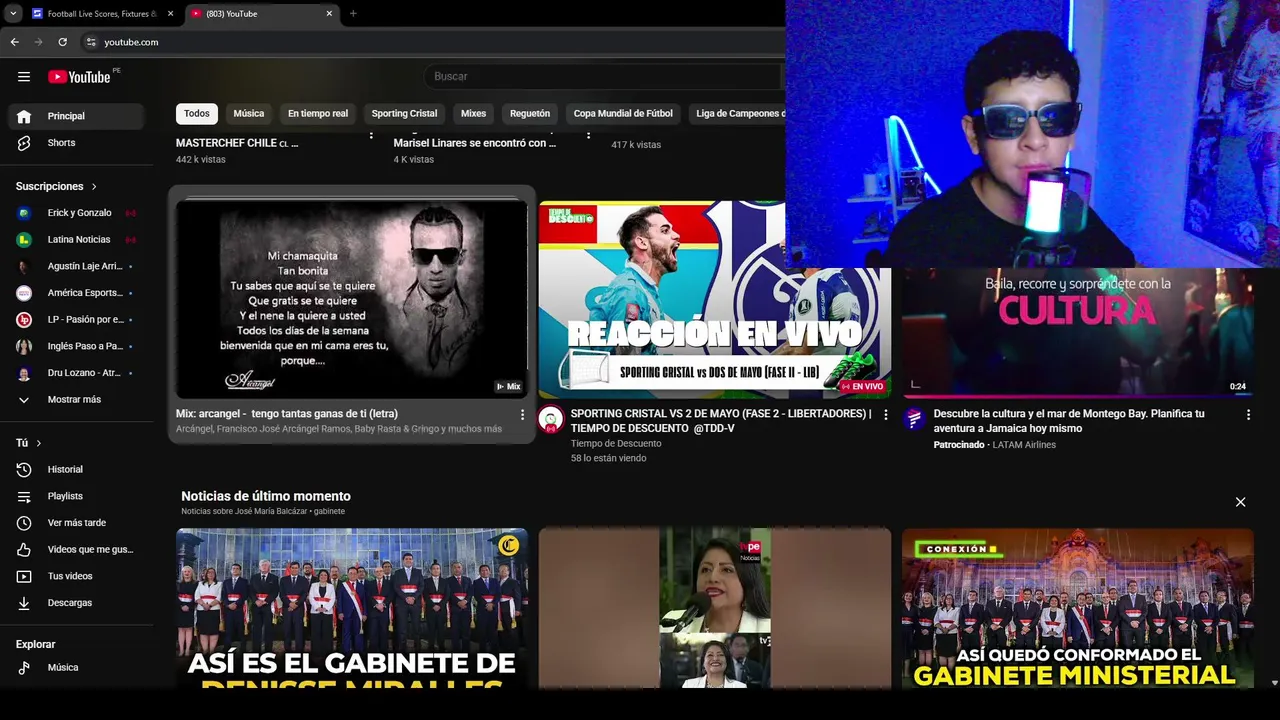
Task: Open Descargas in the sidebar
Action: [77, 603]
